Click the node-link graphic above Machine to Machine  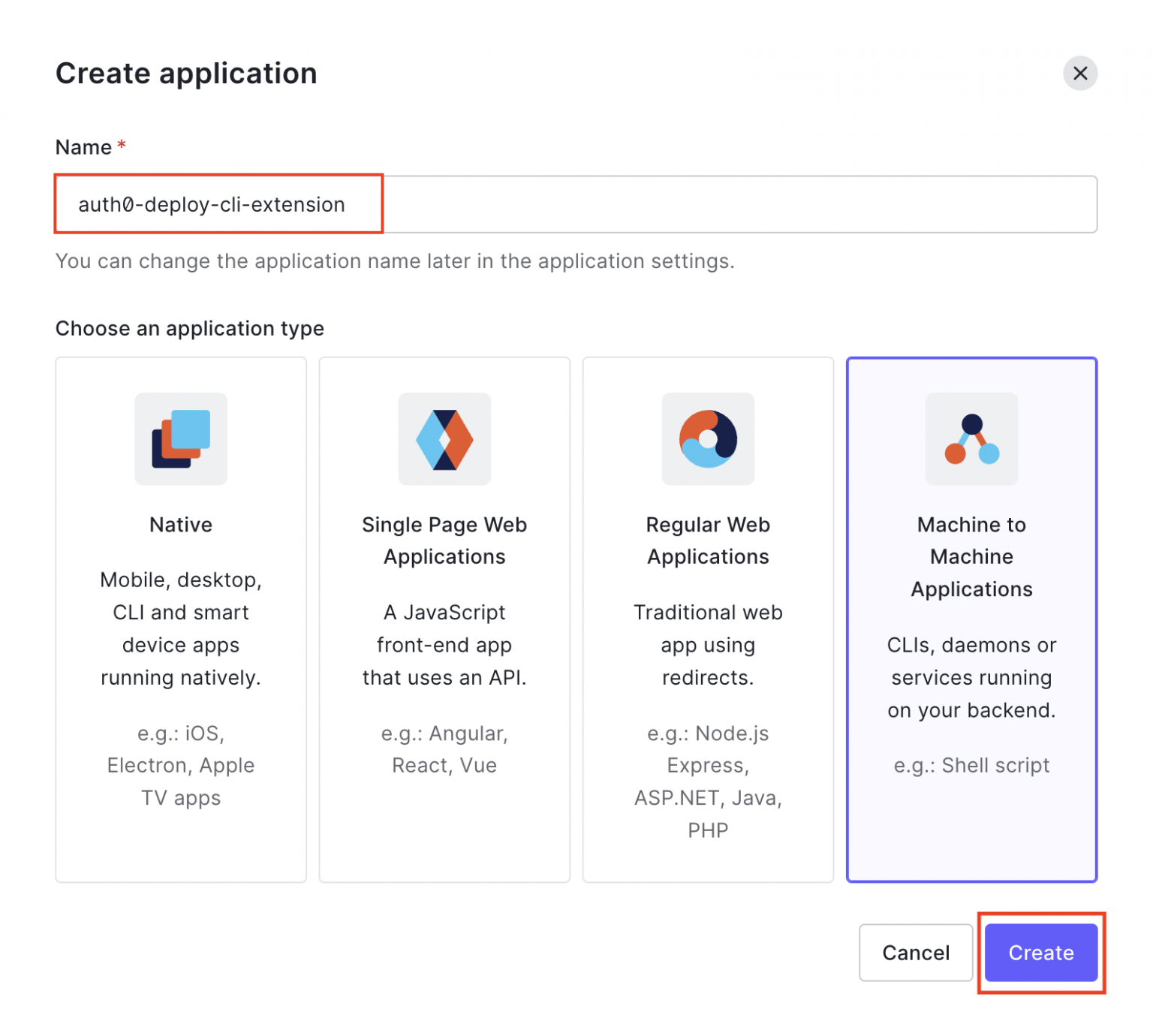click(971, 439)
